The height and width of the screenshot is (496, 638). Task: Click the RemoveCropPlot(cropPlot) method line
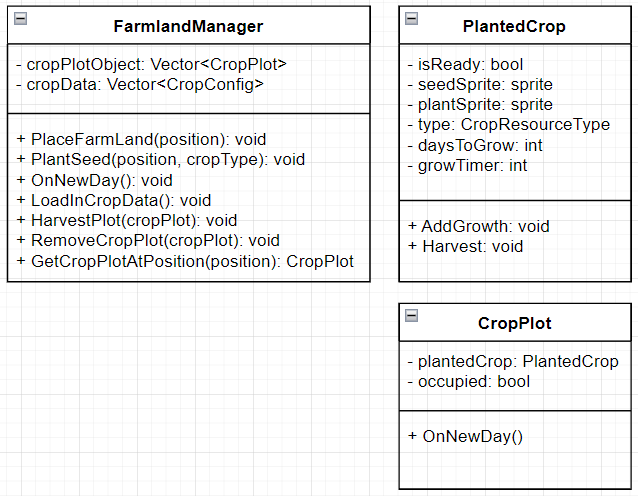[148, 240]
